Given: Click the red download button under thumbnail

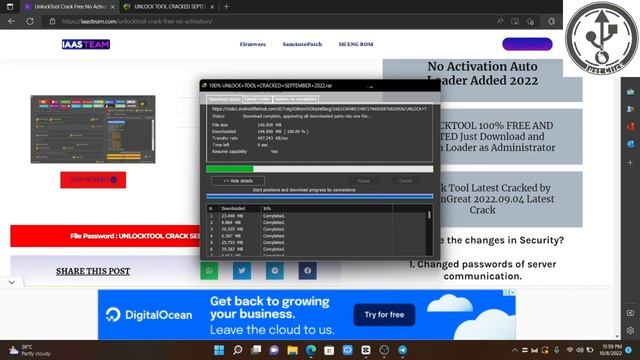Looking at the screenshot, I should (93, 180).
